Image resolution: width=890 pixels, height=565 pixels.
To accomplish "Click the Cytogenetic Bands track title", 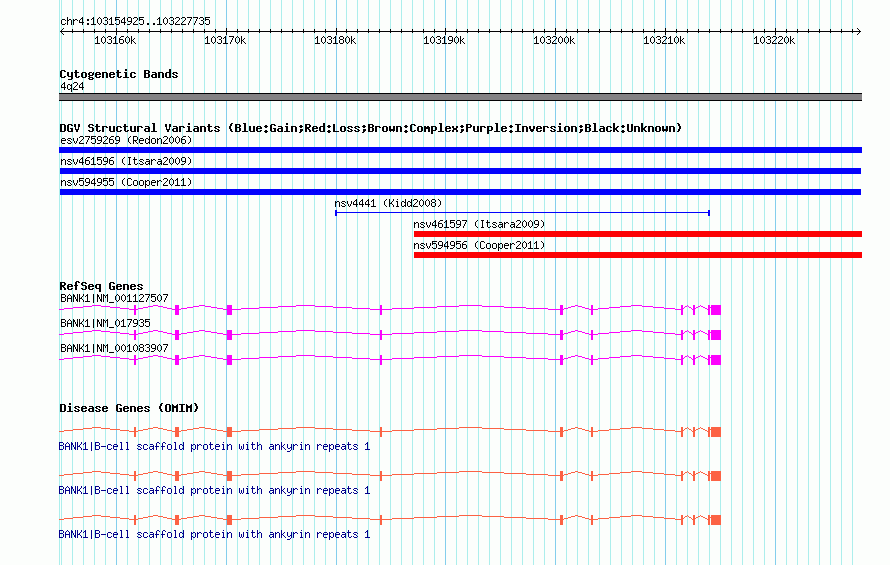I will click(x=119, y=74).
